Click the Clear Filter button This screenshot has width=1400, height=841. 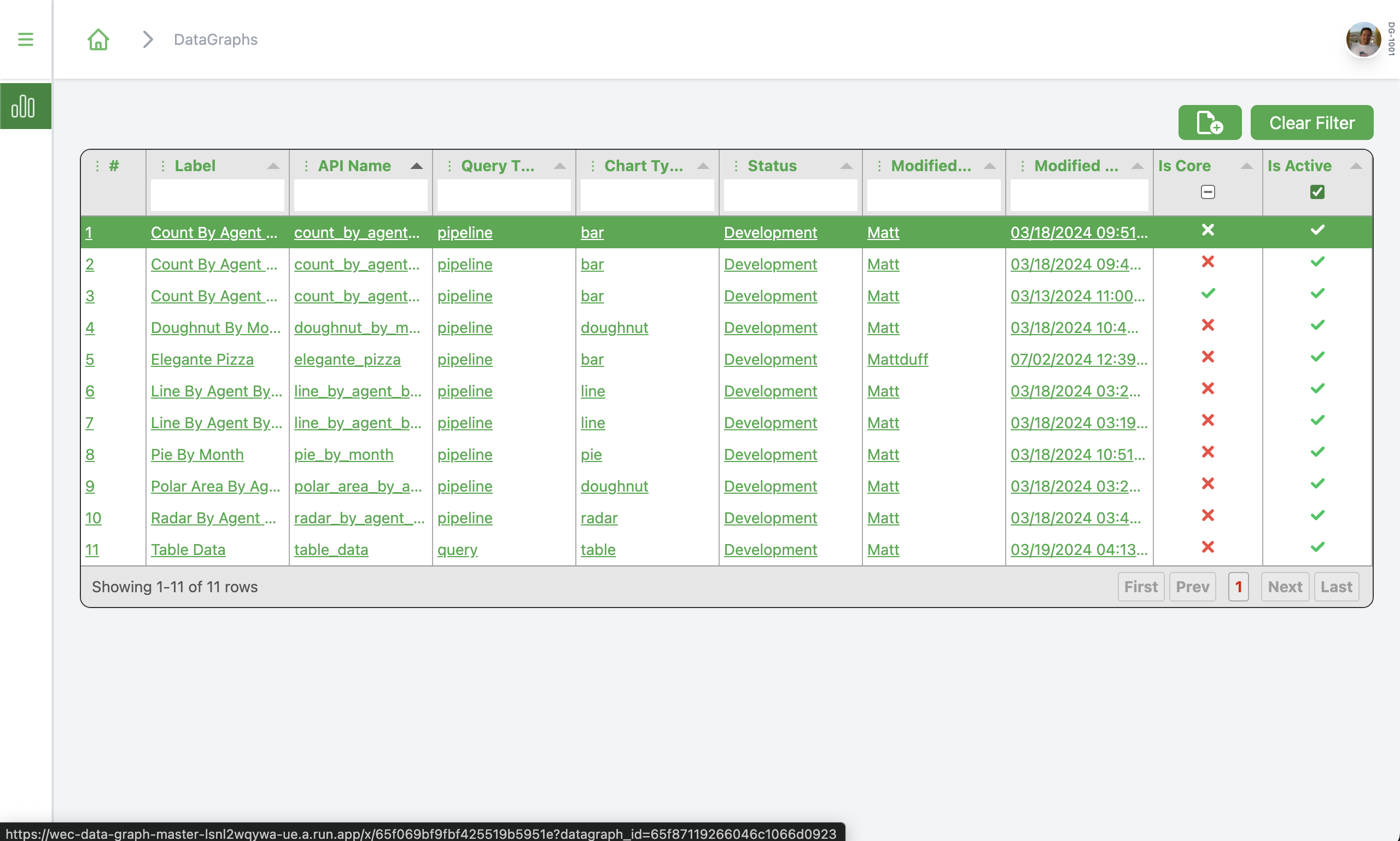[x=1311, y=122]
